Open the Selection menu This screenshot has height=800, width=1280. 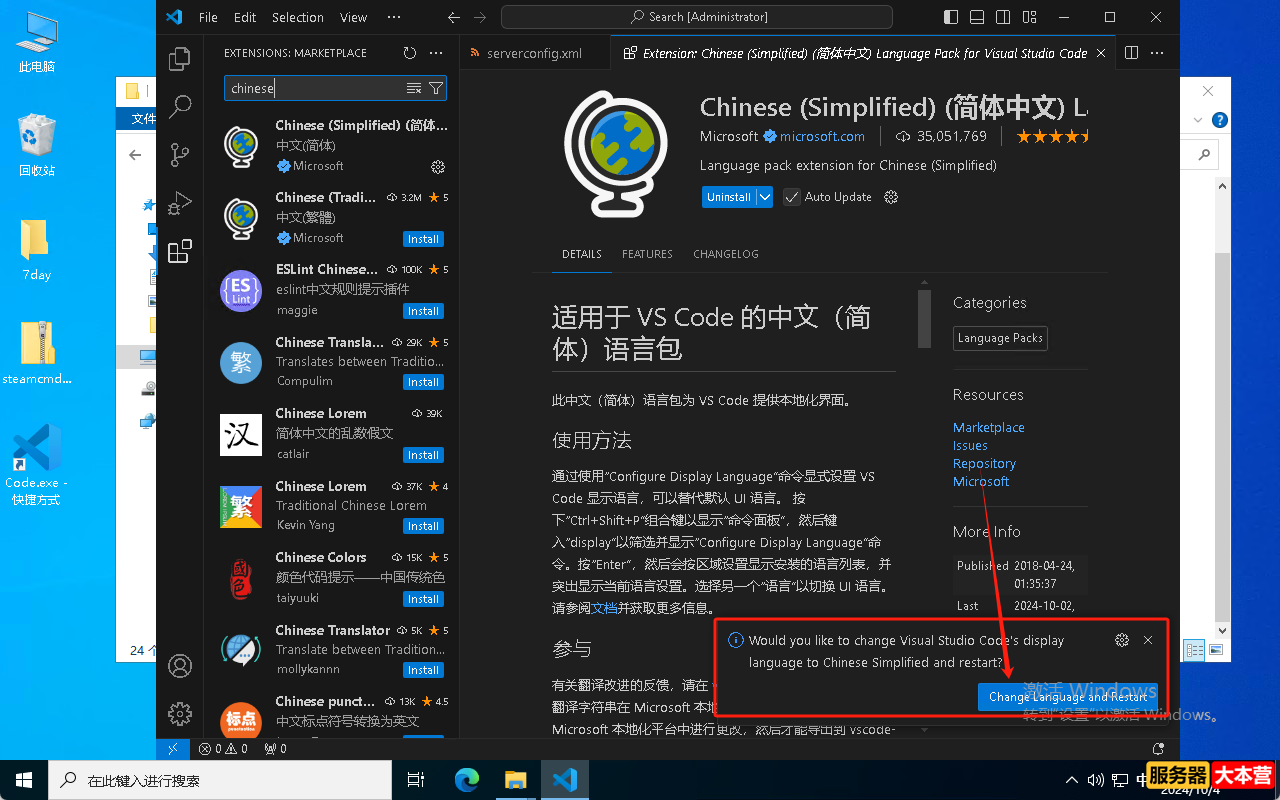[298, 17]
